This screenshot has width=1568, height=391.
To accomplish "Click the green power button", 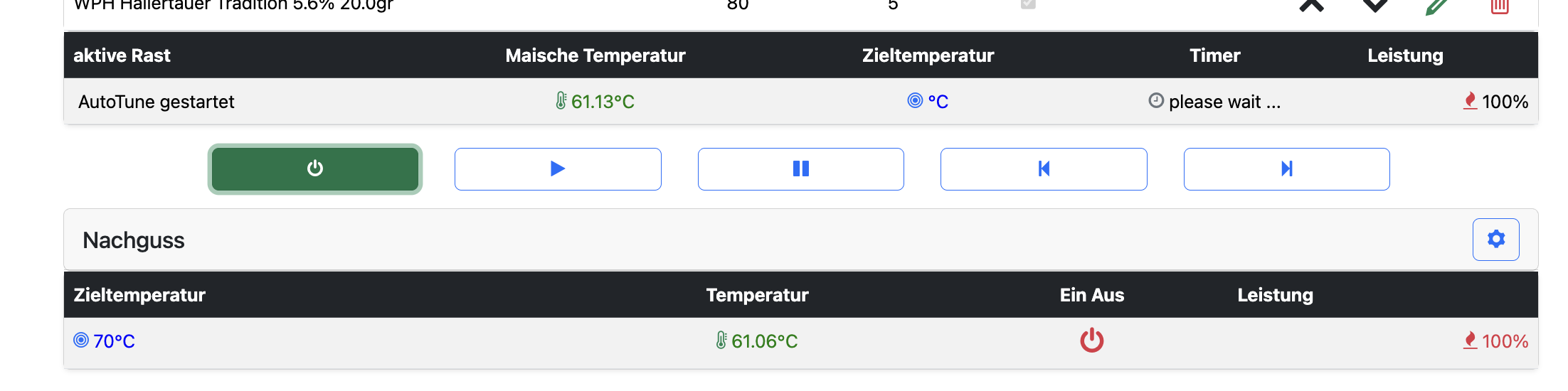I will (314, 169).
